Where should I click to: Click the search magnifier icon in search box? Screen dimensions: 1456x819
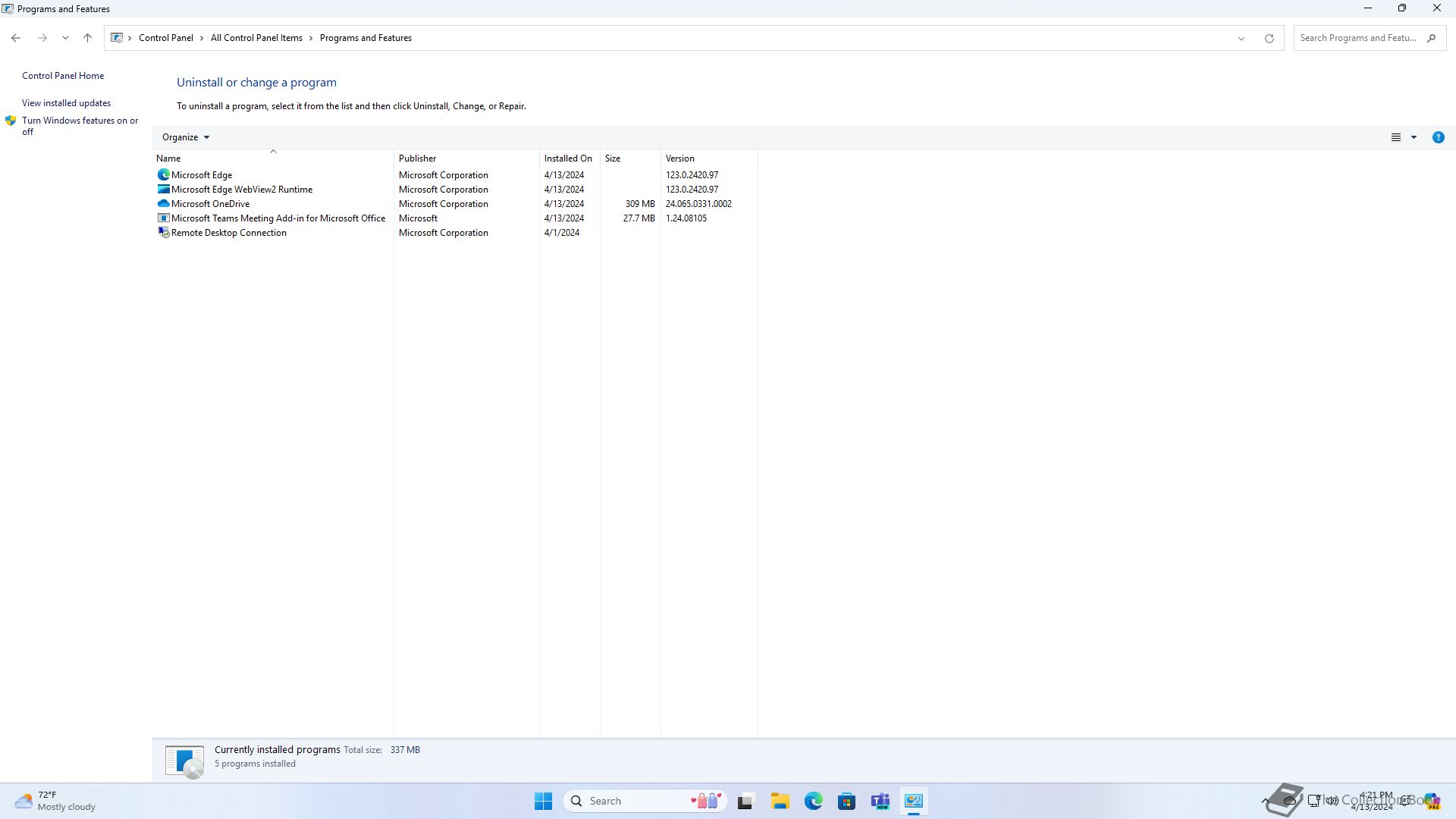point(1431,38)
